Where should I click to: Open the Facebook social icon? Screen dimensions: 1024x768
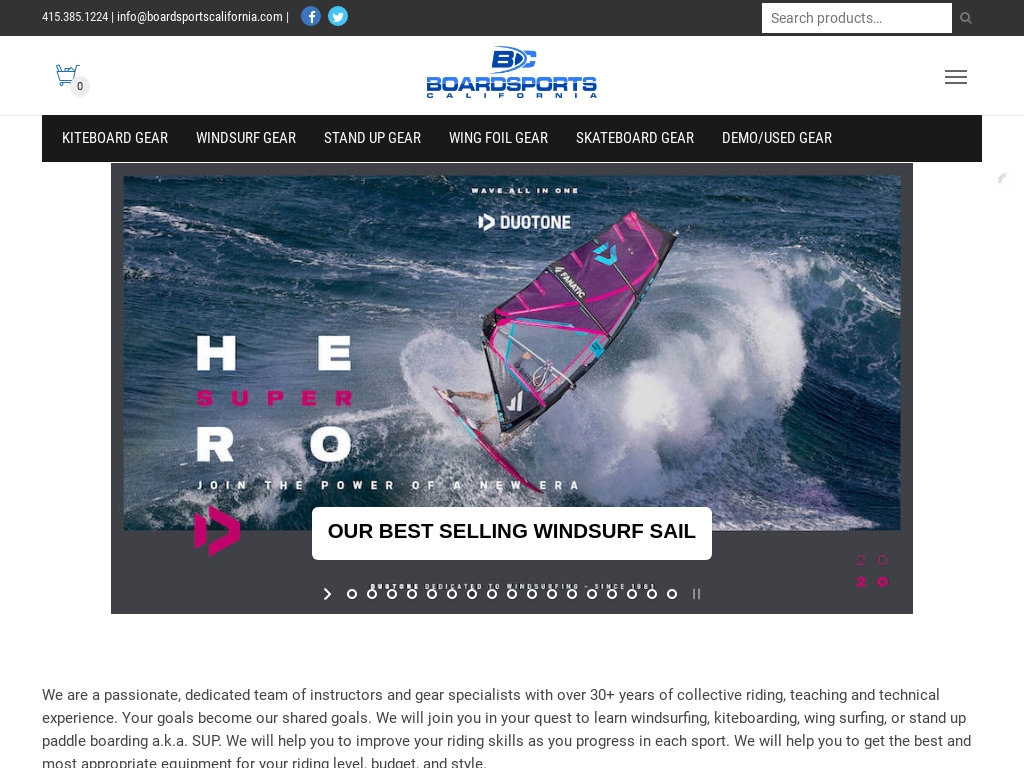pyautogui.click(x=311, y=16)
